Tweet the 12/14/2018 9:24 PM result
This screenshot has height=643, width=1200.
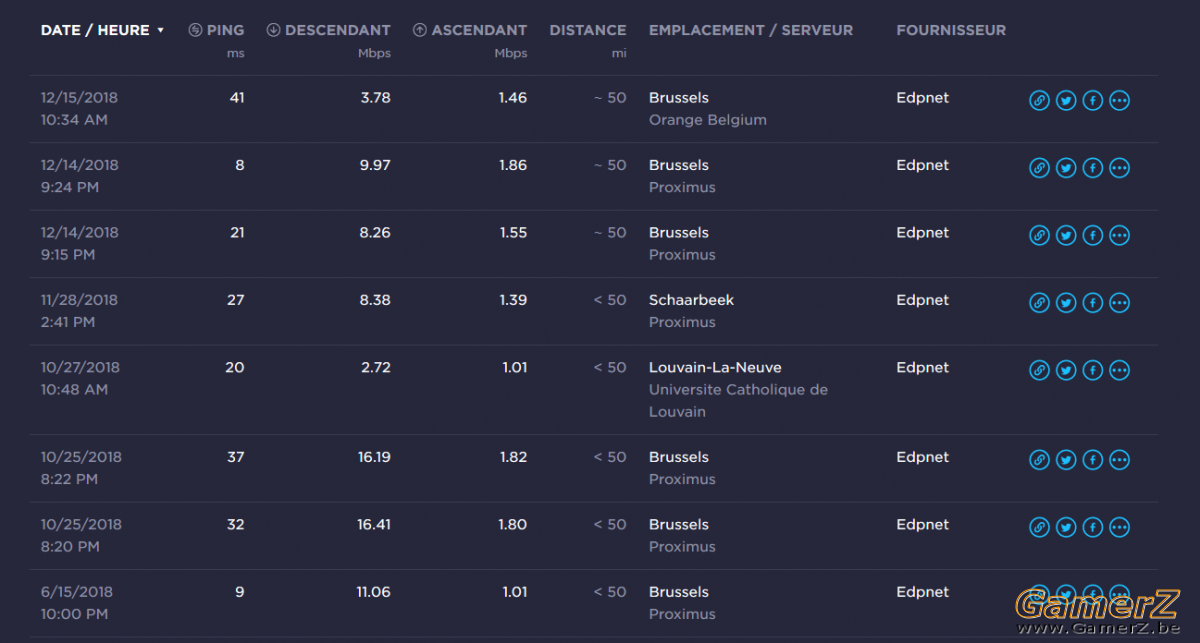(1066, 168)
